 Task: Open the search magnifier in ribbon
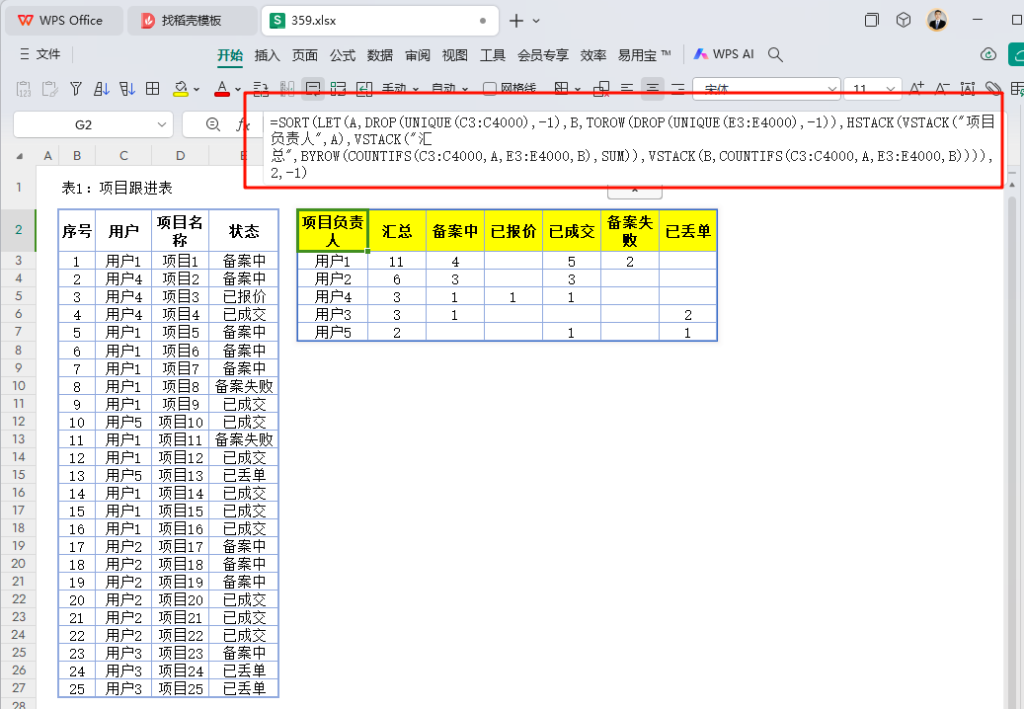(x=775, y=55)
